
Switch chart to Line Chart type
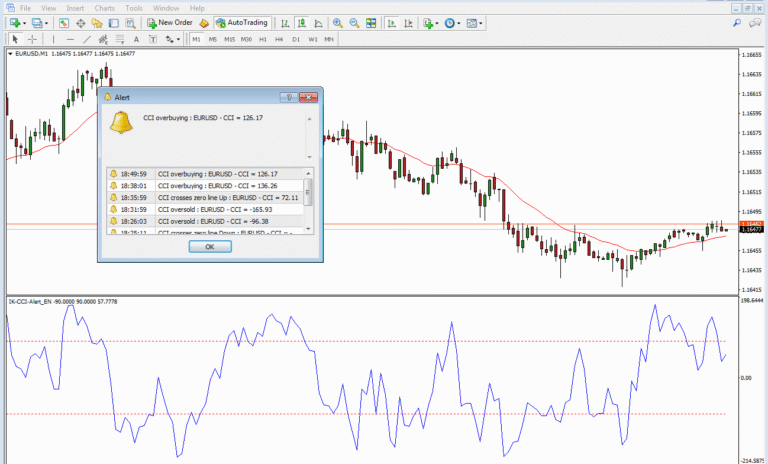tap(318, 23)
